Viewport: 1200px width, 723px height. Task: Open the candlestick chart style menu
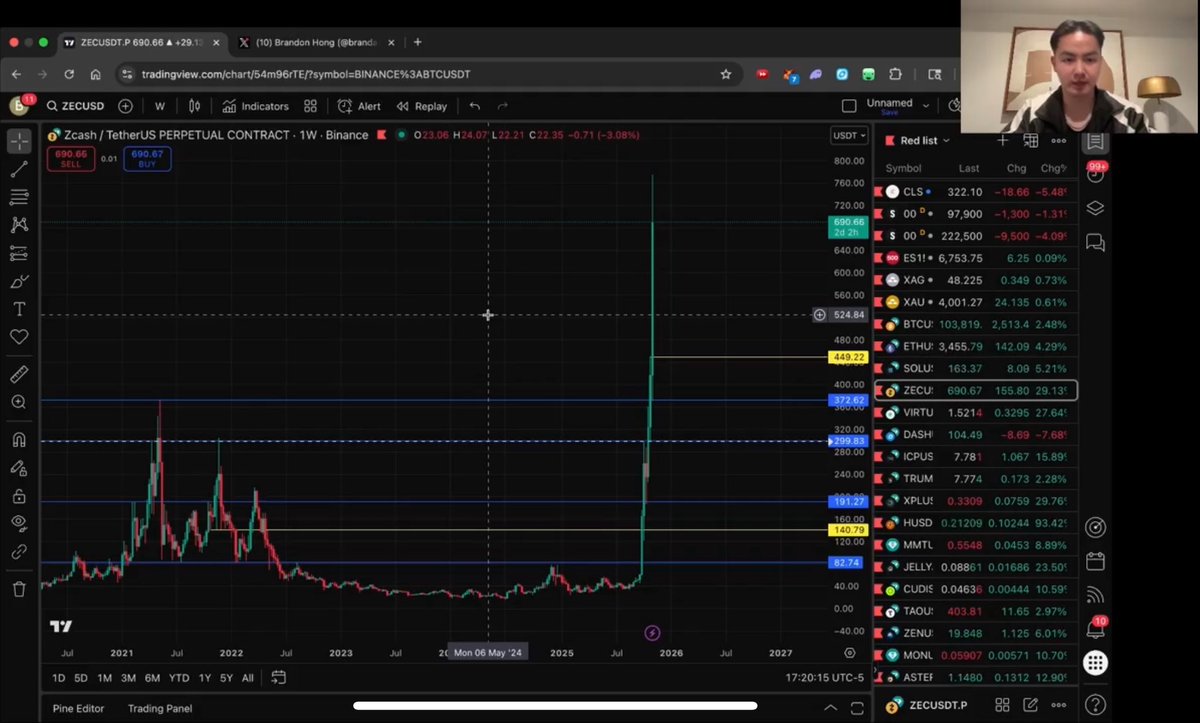[x=195, y=106]
